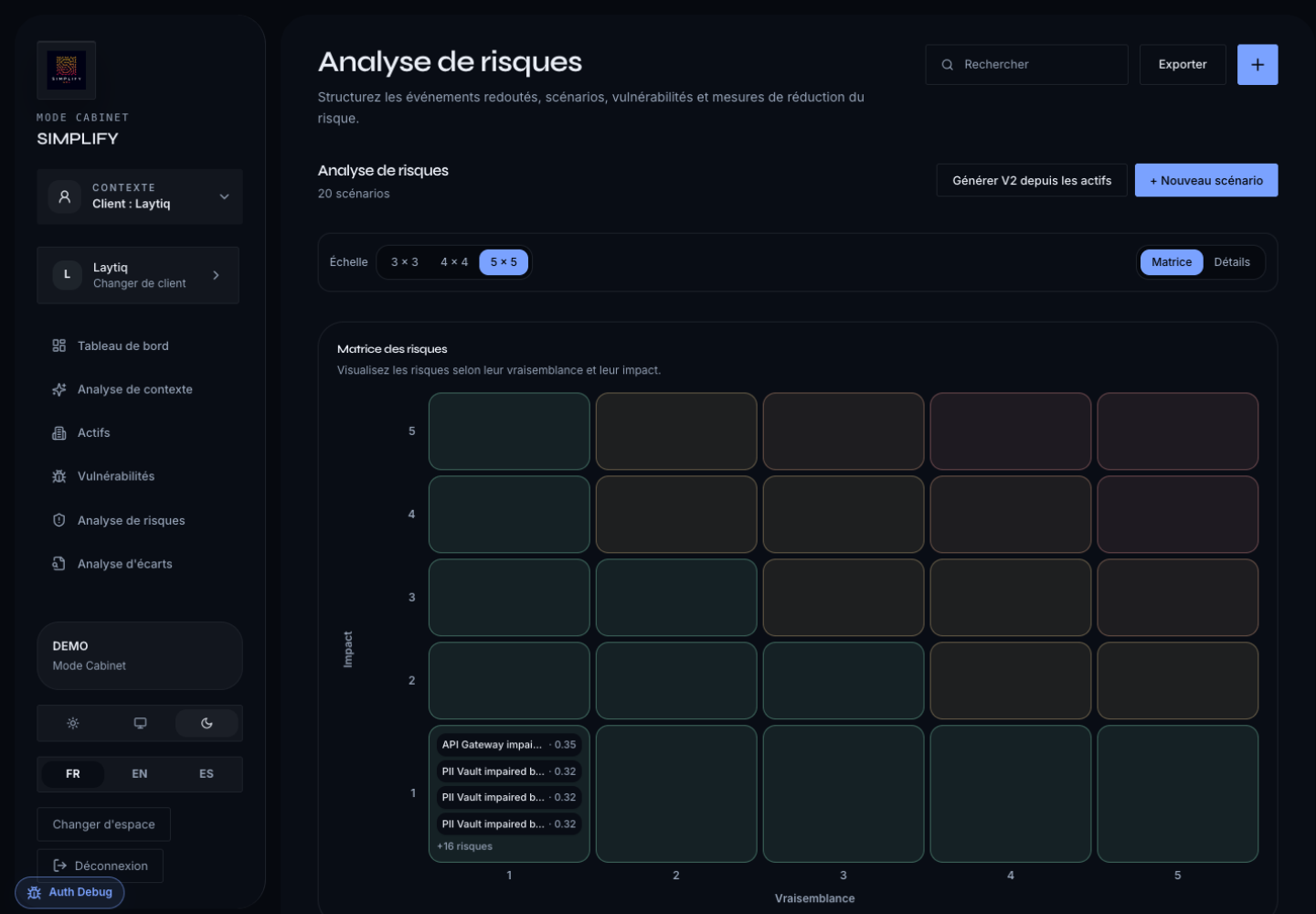Click the blue plus add button

pyautogui.click(x=1258, y=65)
